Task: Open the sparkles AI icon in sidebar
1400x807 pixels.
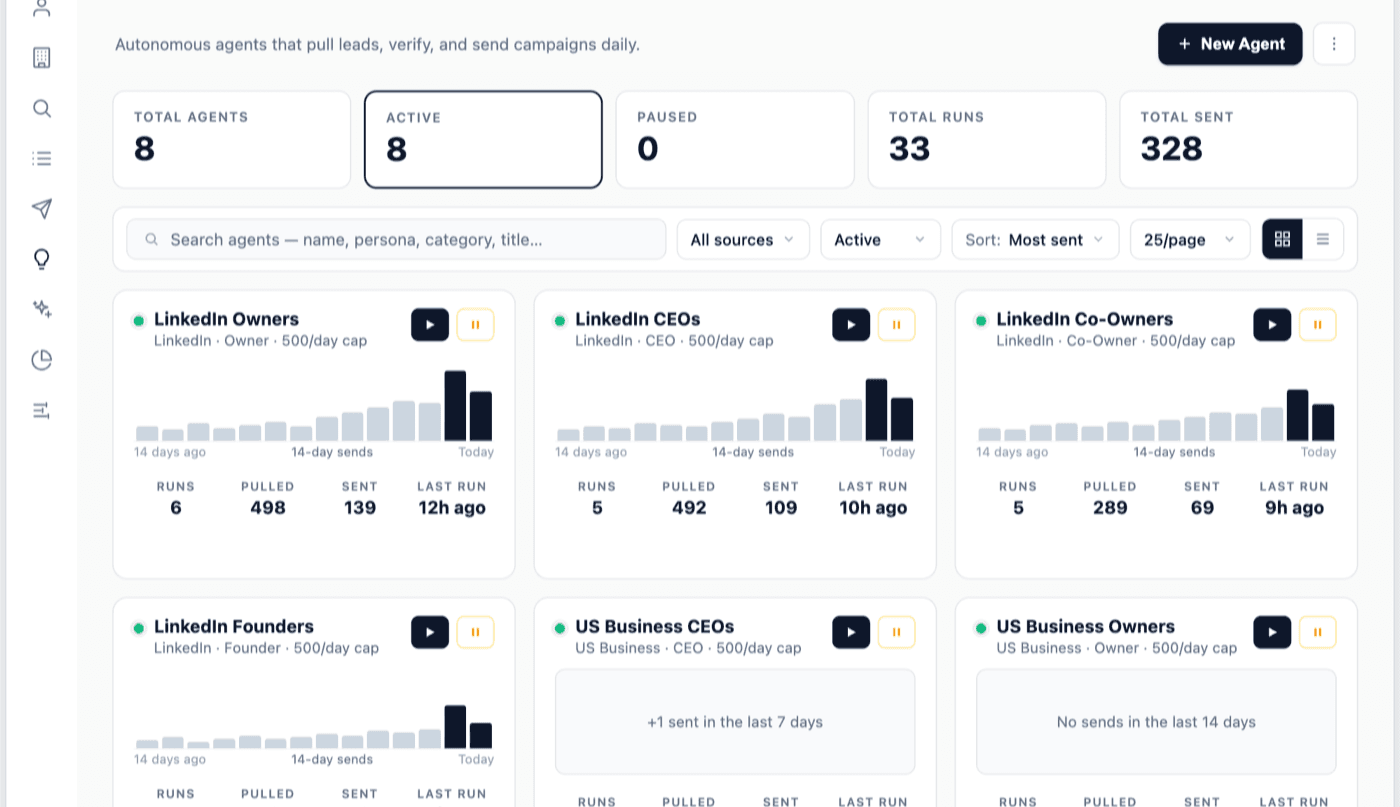Action: click(41, 309)
